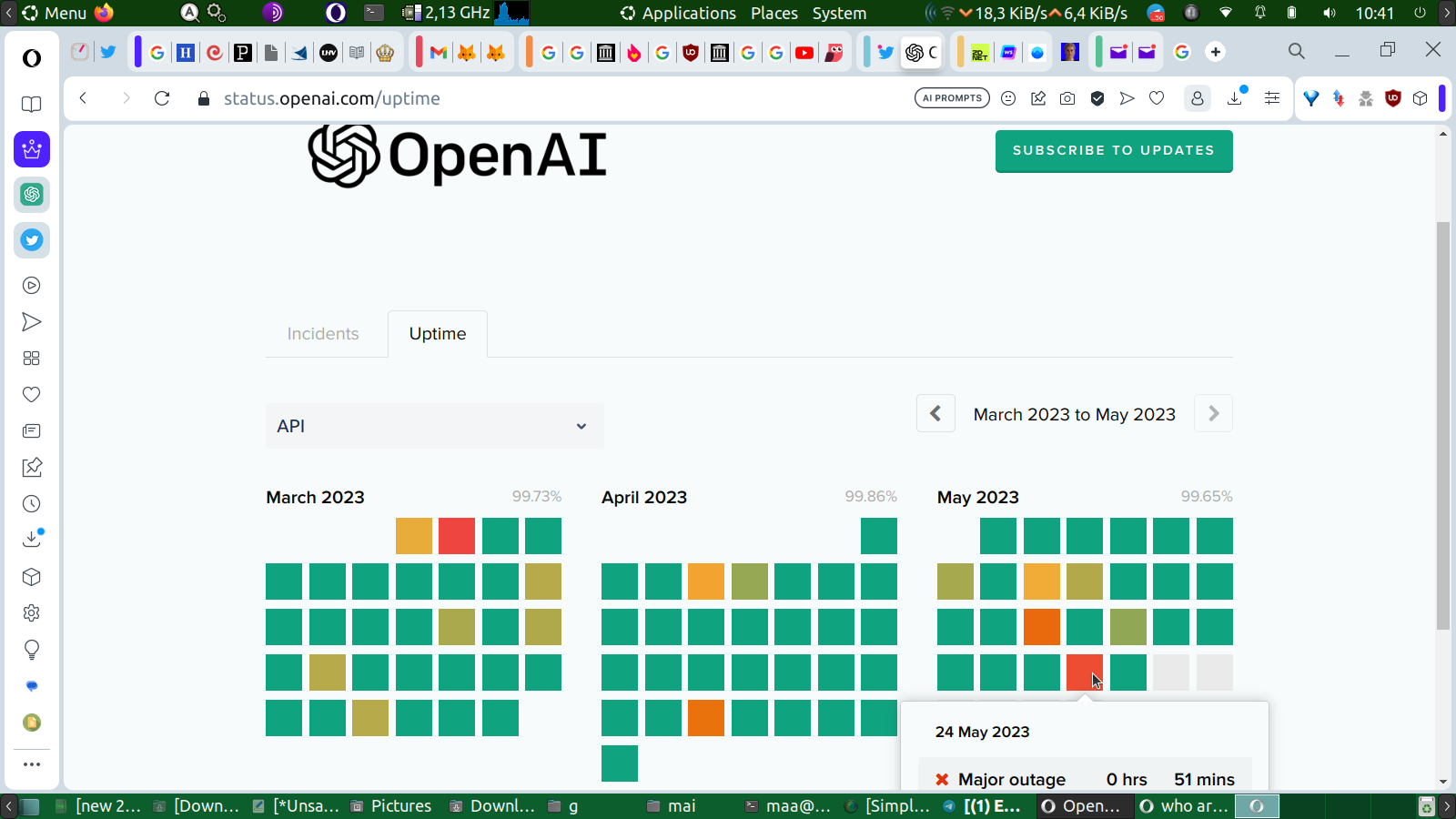Open the Places menu in top panel

click(x=773, y=13)
